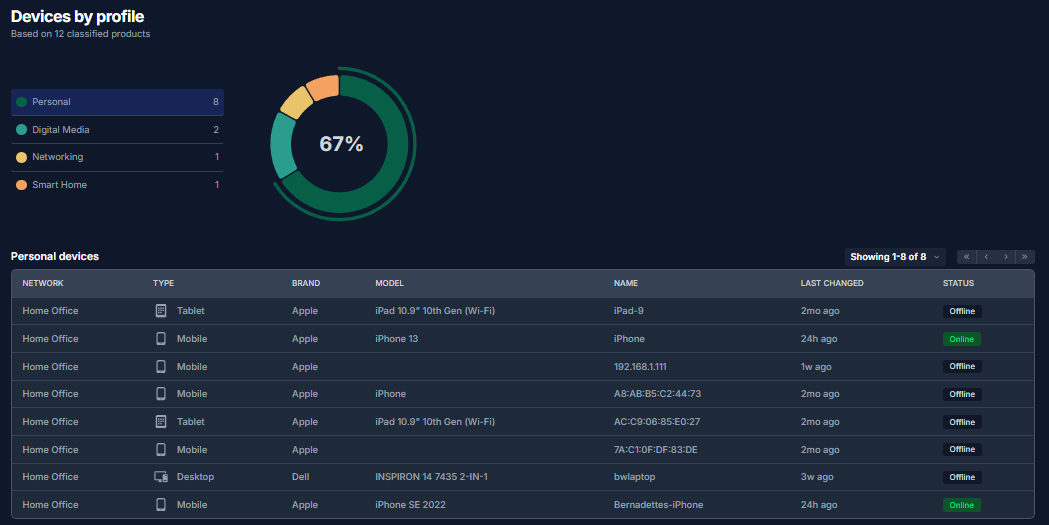Screen dimensions: 1049x525
Task: Go to the first page of results
Action: [x=966, y=257]
